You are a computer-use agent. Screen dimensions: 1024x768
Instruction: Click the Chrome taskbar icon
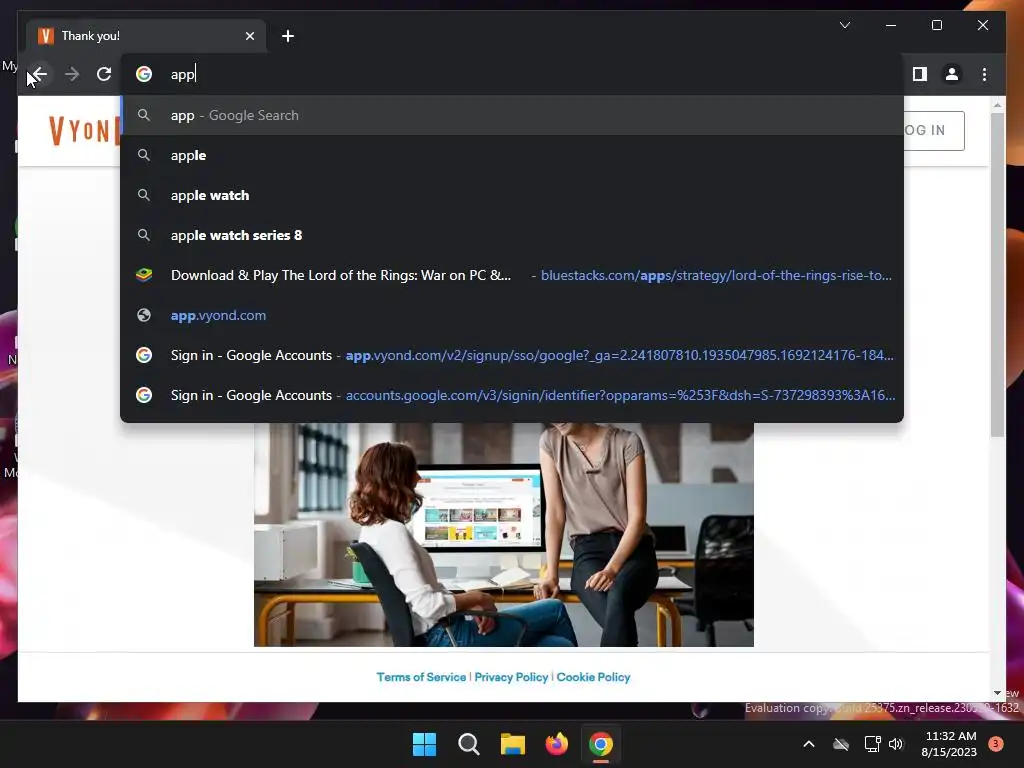coord(601,744)
